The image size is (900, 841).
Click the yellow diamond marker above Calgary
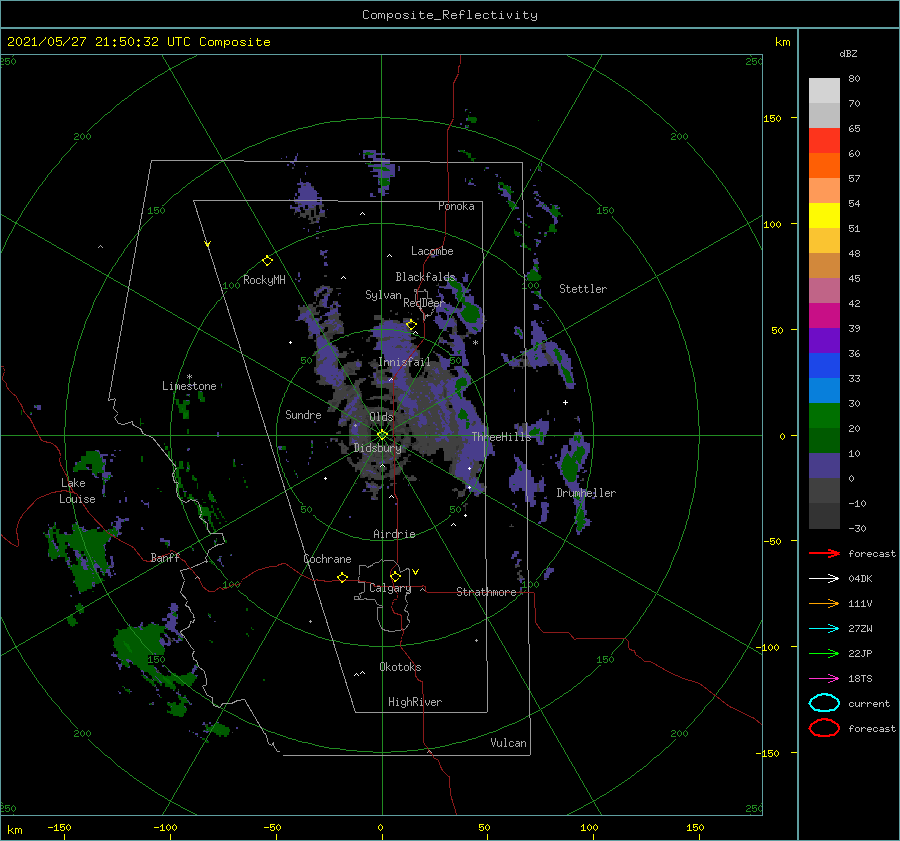(x=395, y=576)
